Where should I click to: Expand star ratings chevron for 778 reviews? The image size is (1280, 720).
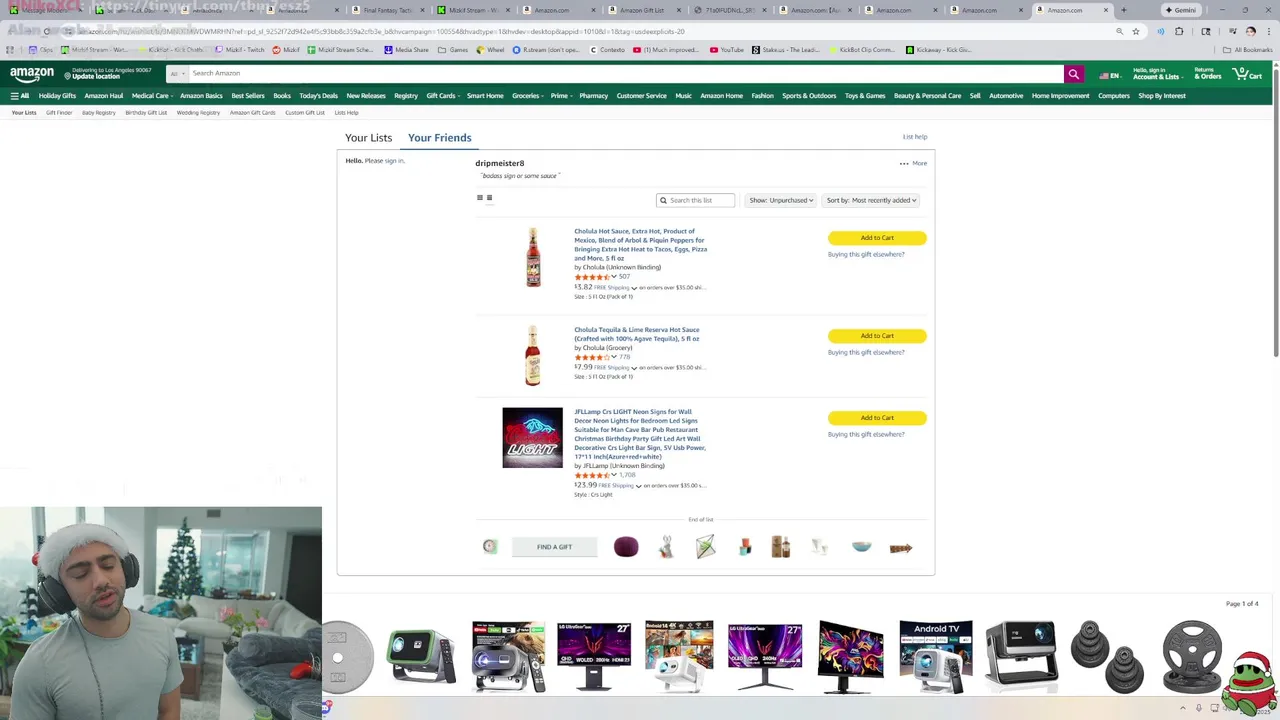[x=614, y=356]
